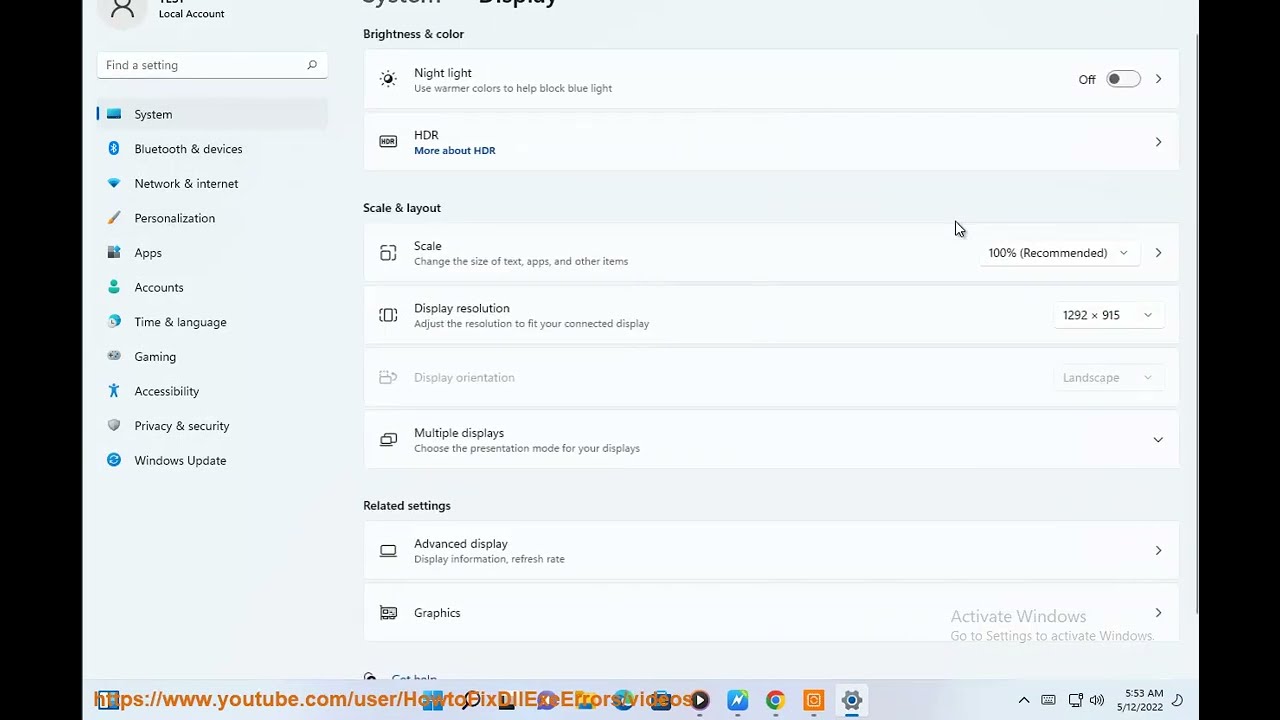Toggle the Night light switch on
The height and width of the screenshot is (720, 1280).
1123,79
